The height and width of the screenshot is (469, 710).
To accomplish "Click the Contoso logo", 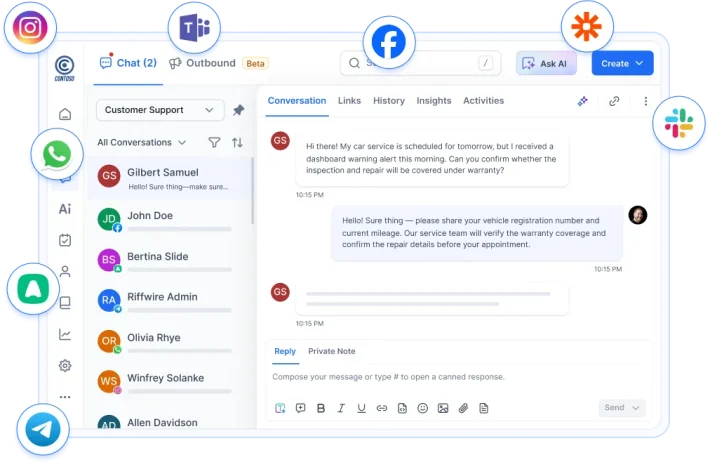I will [x=65, y=68].
